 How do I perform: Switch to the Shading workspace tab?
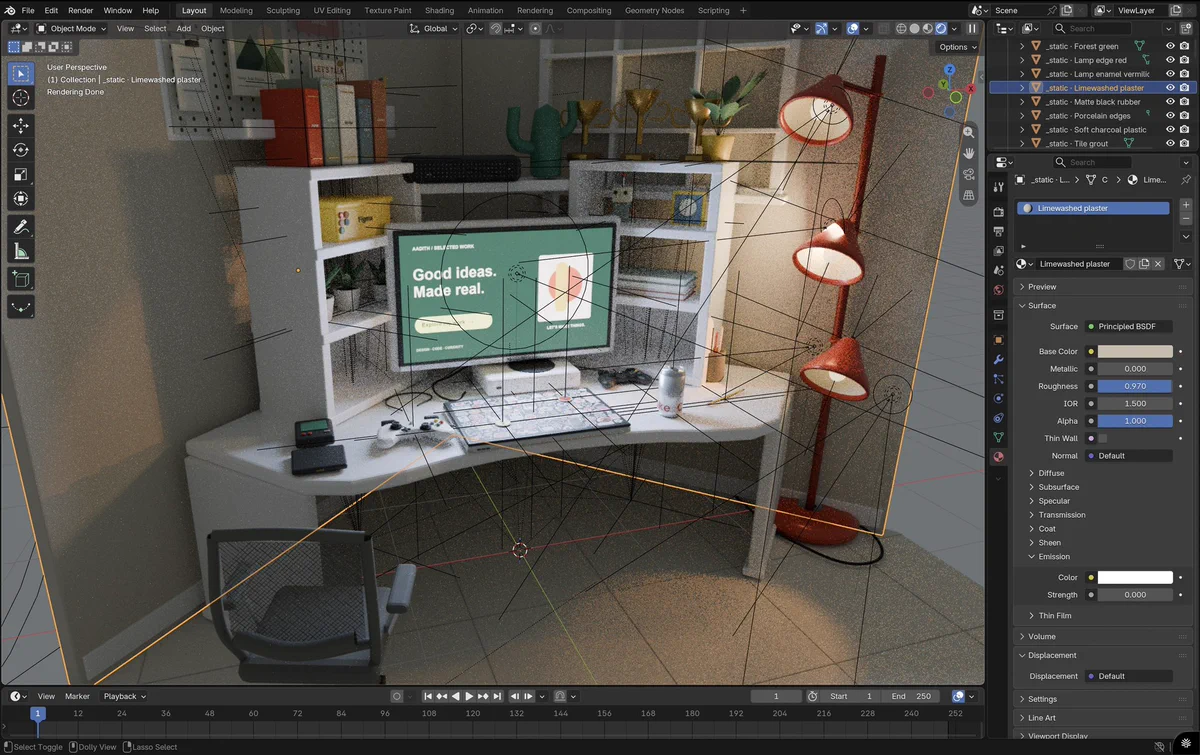coord(439,10)
